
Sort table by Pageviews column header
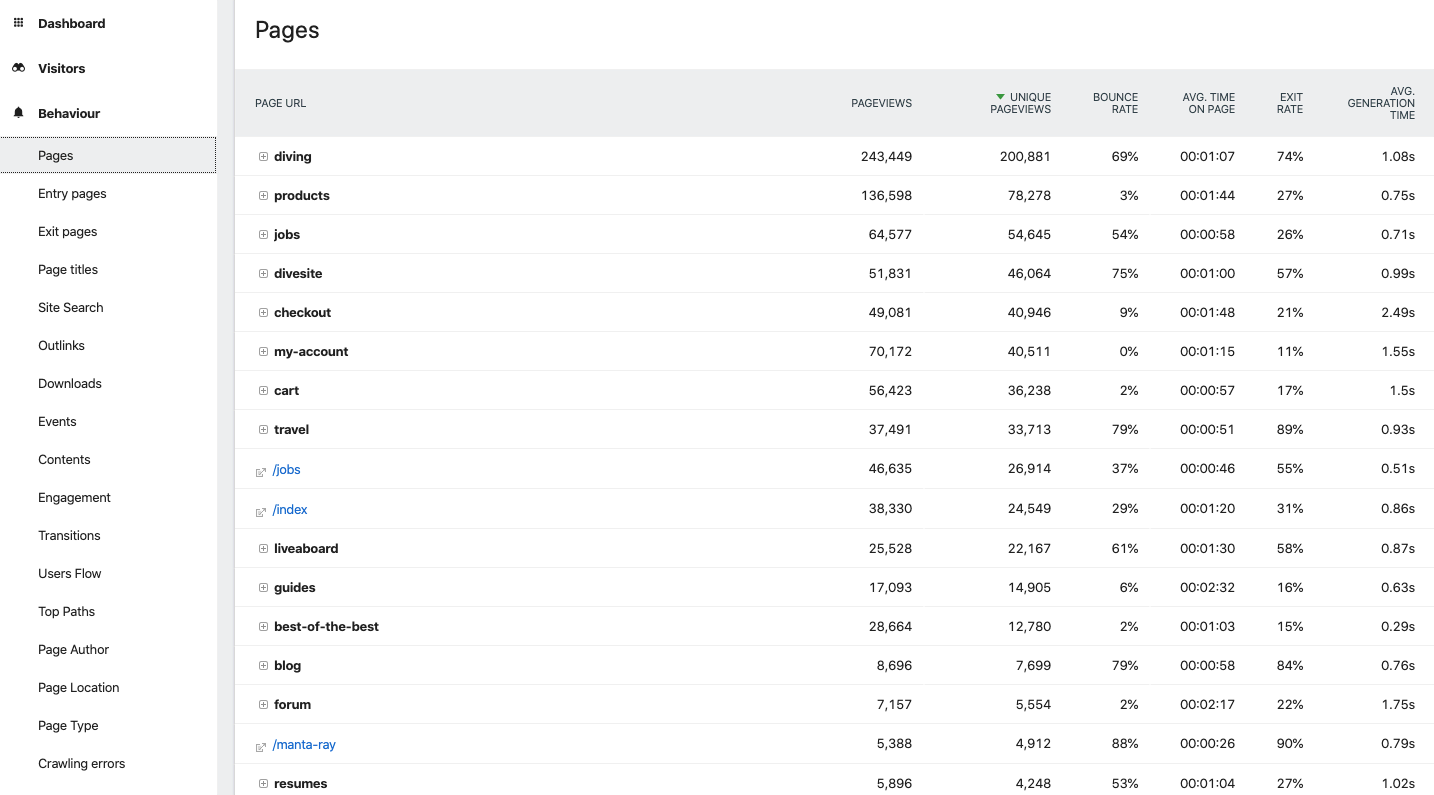tap(881, 103)
